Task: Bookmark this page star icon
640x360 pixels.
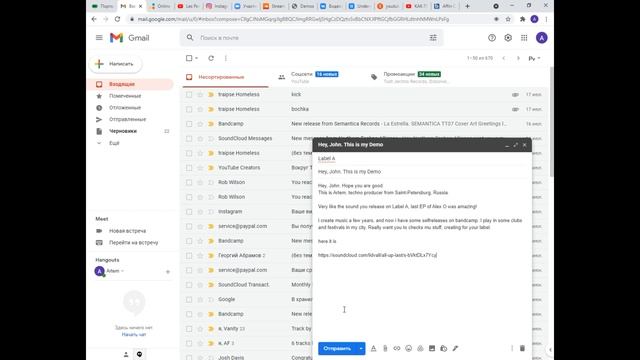Action: point(508,19)
